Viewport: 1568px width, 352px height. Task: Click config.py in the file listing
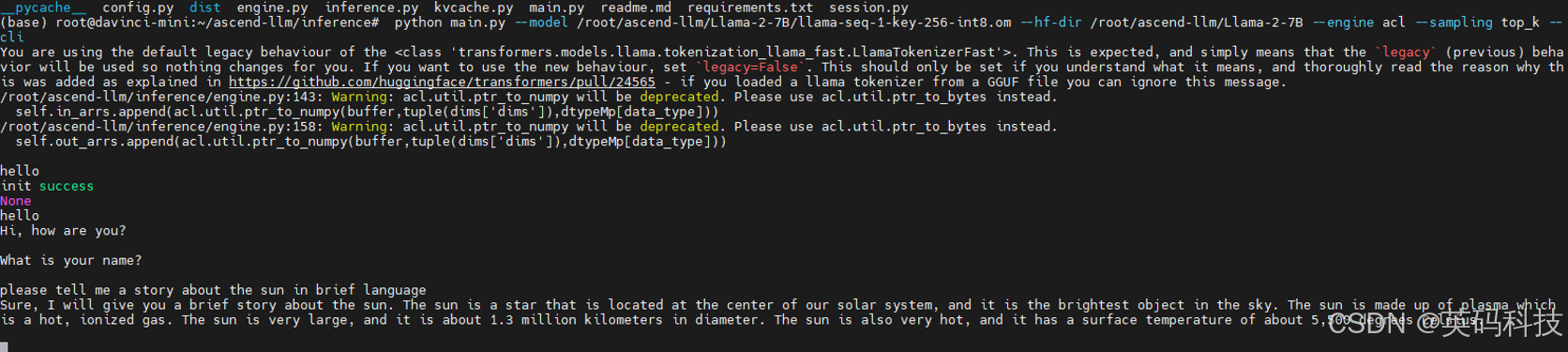tap(138, 8)
